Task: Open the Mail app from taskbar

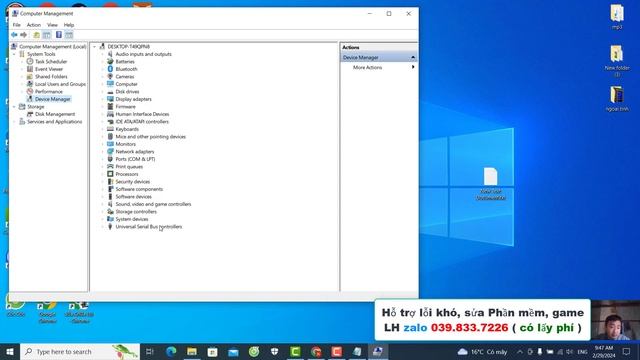Action: [x=233, y=351]
